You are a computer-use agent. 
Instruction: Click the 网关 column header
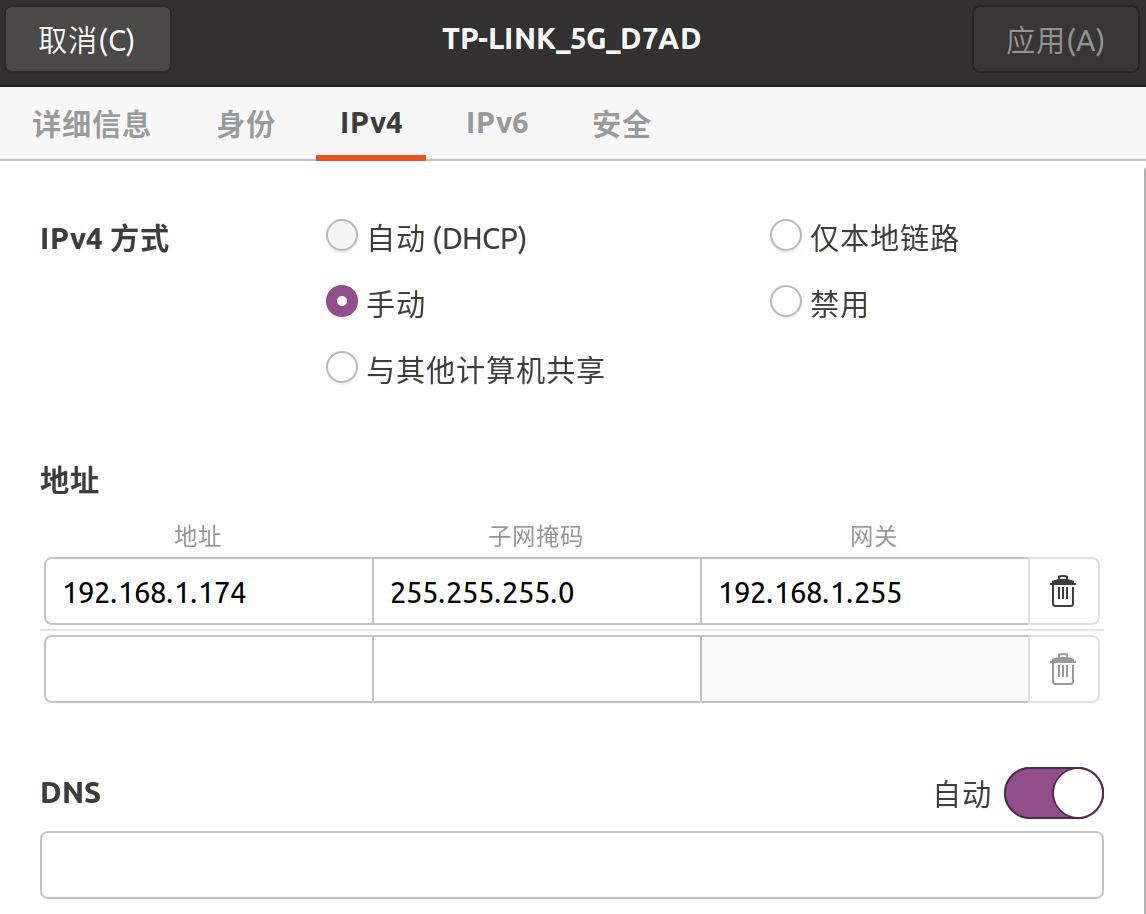coord(873,536)
